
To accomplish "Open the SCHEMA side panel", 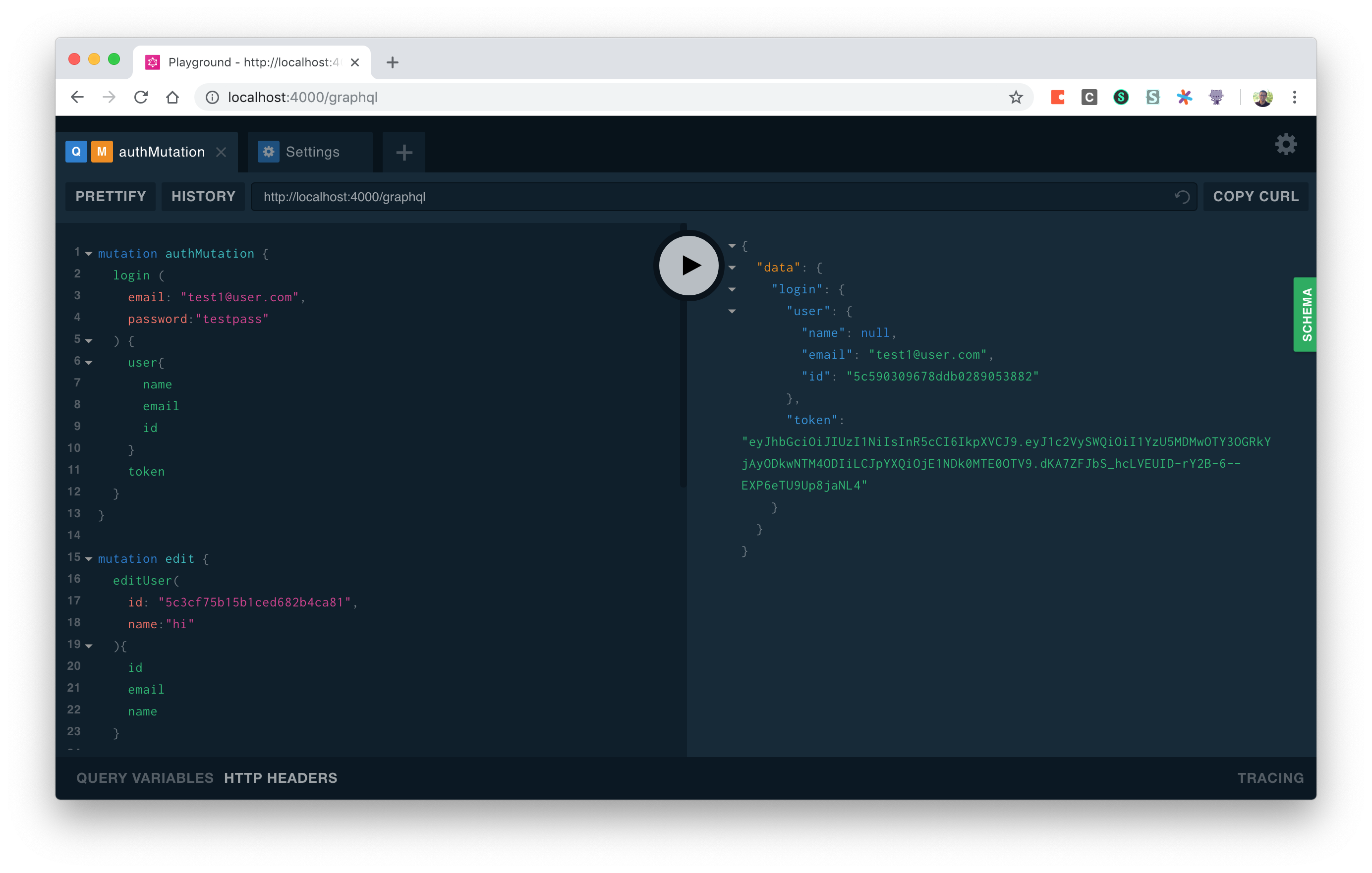I will pos(1305,314).
